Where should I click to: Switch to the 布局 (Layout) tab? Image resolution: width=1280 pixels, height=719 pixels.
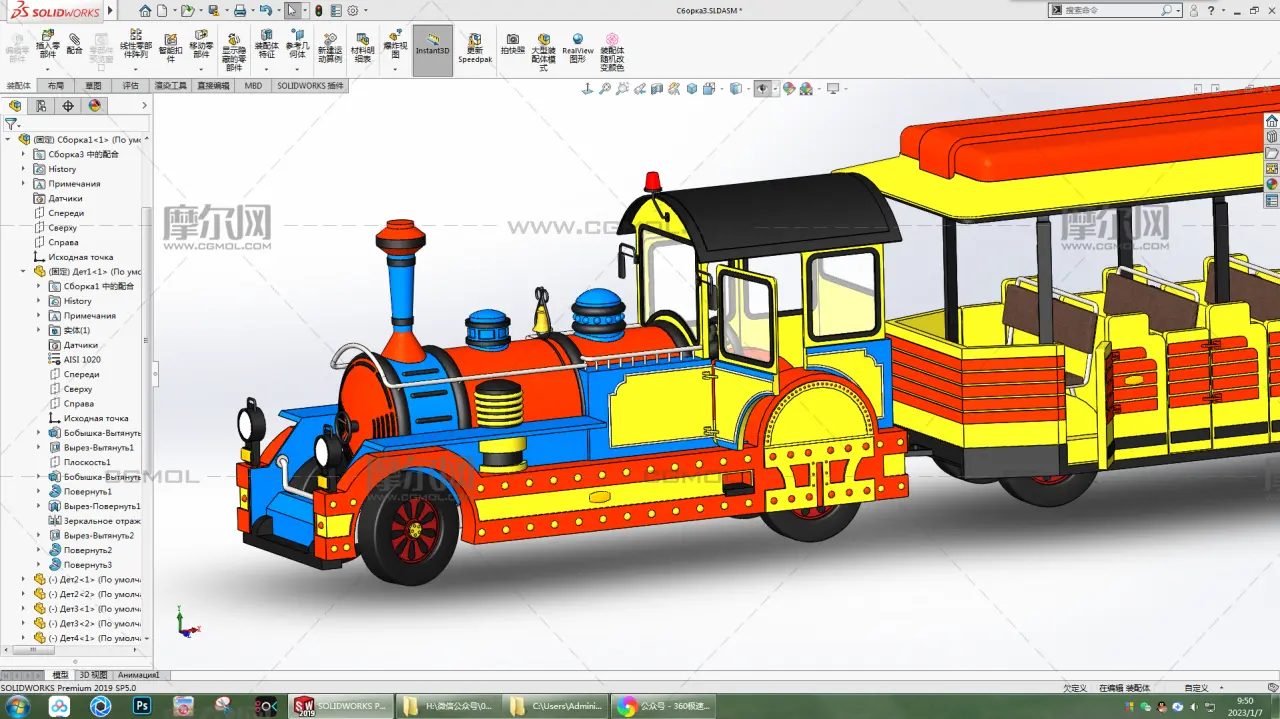click(55, 86)
